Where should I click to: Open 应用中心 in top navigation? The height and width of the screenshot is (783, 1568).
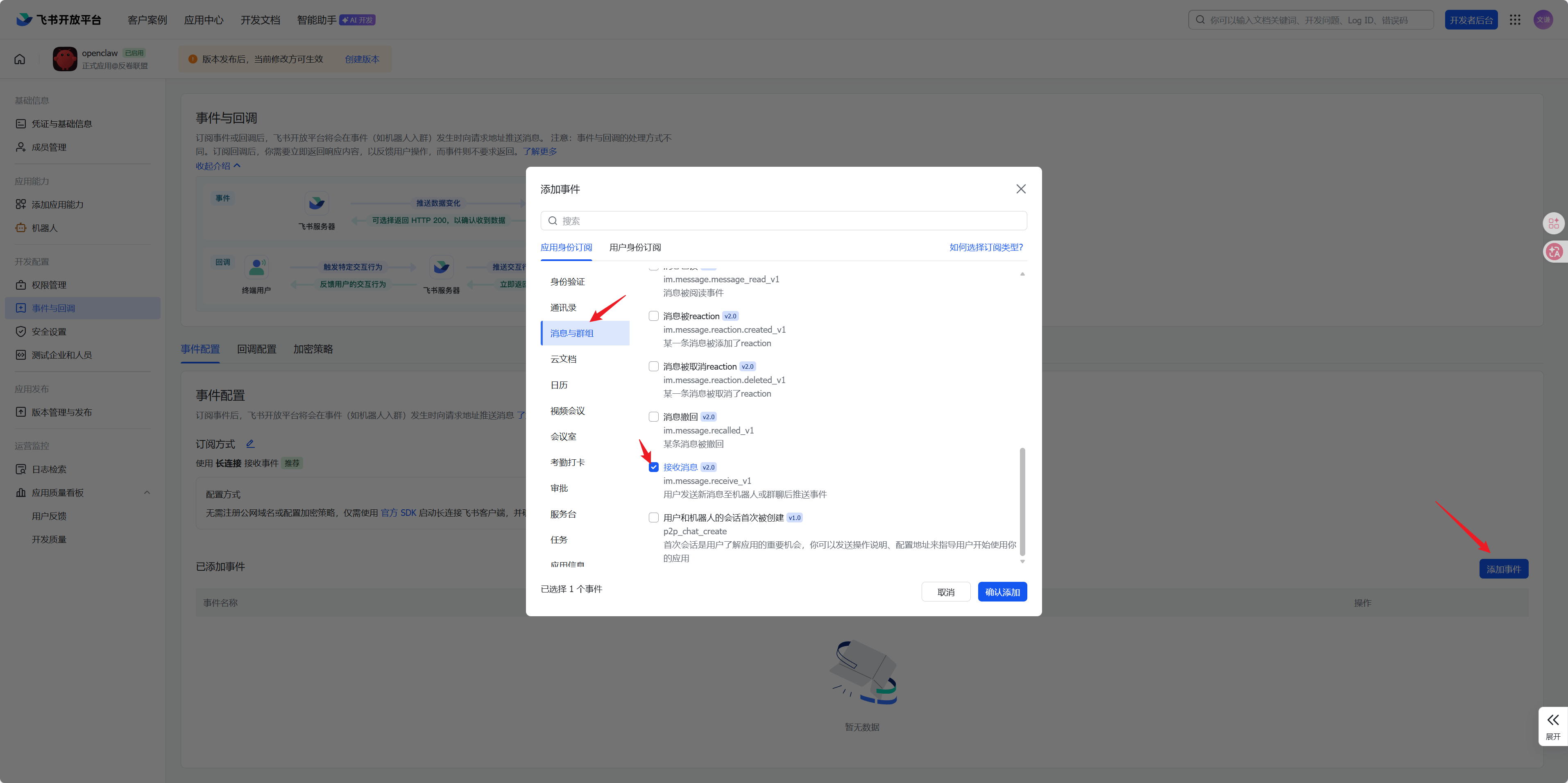[x=204, y=20]
